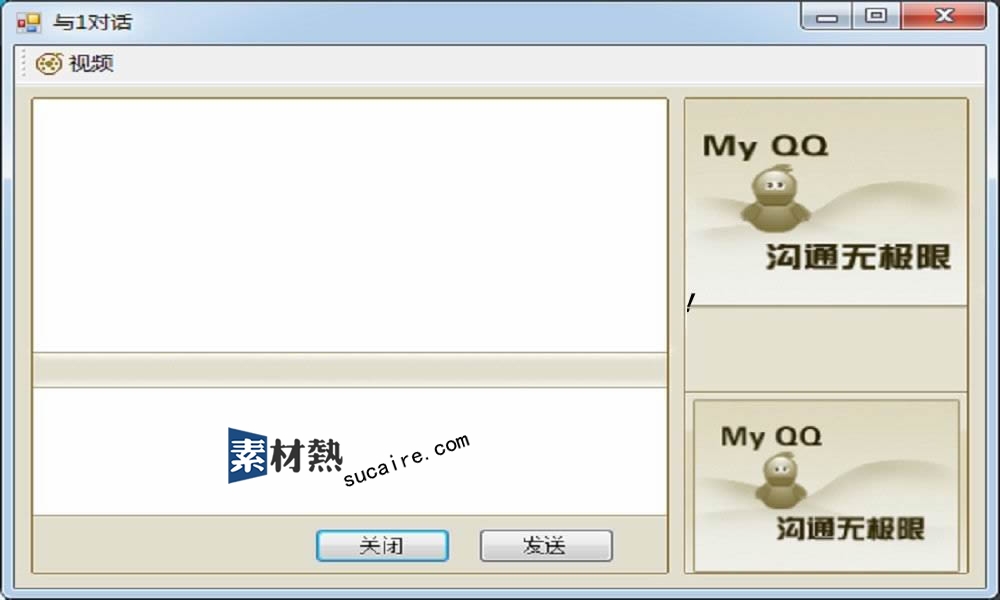The width and height of the screenshot is (1000, 600).
Task: Click the lower 'My QQ' text
Action: click(771, 437)
